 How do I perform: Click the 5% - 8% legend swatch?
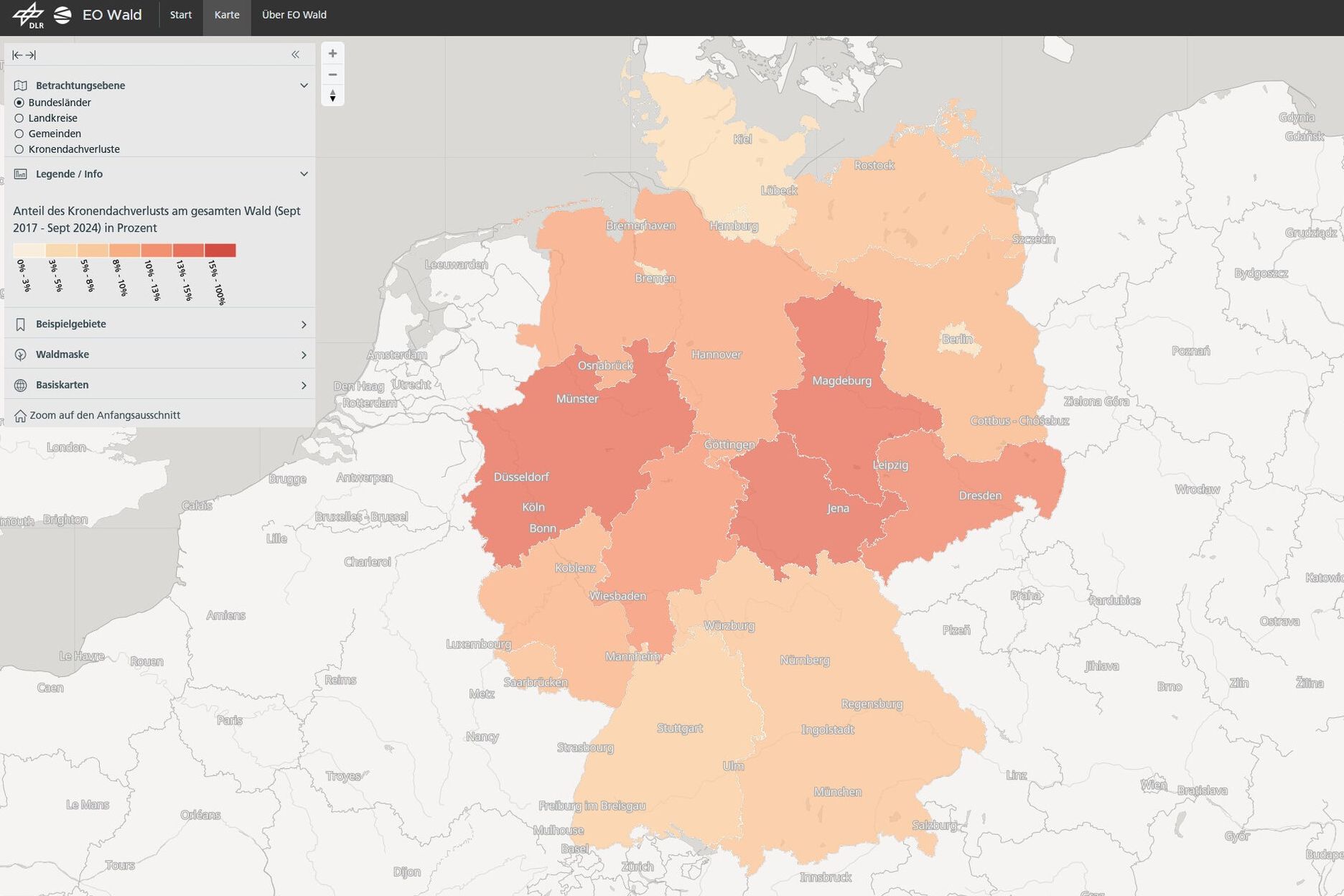click(x=93, y=251)
